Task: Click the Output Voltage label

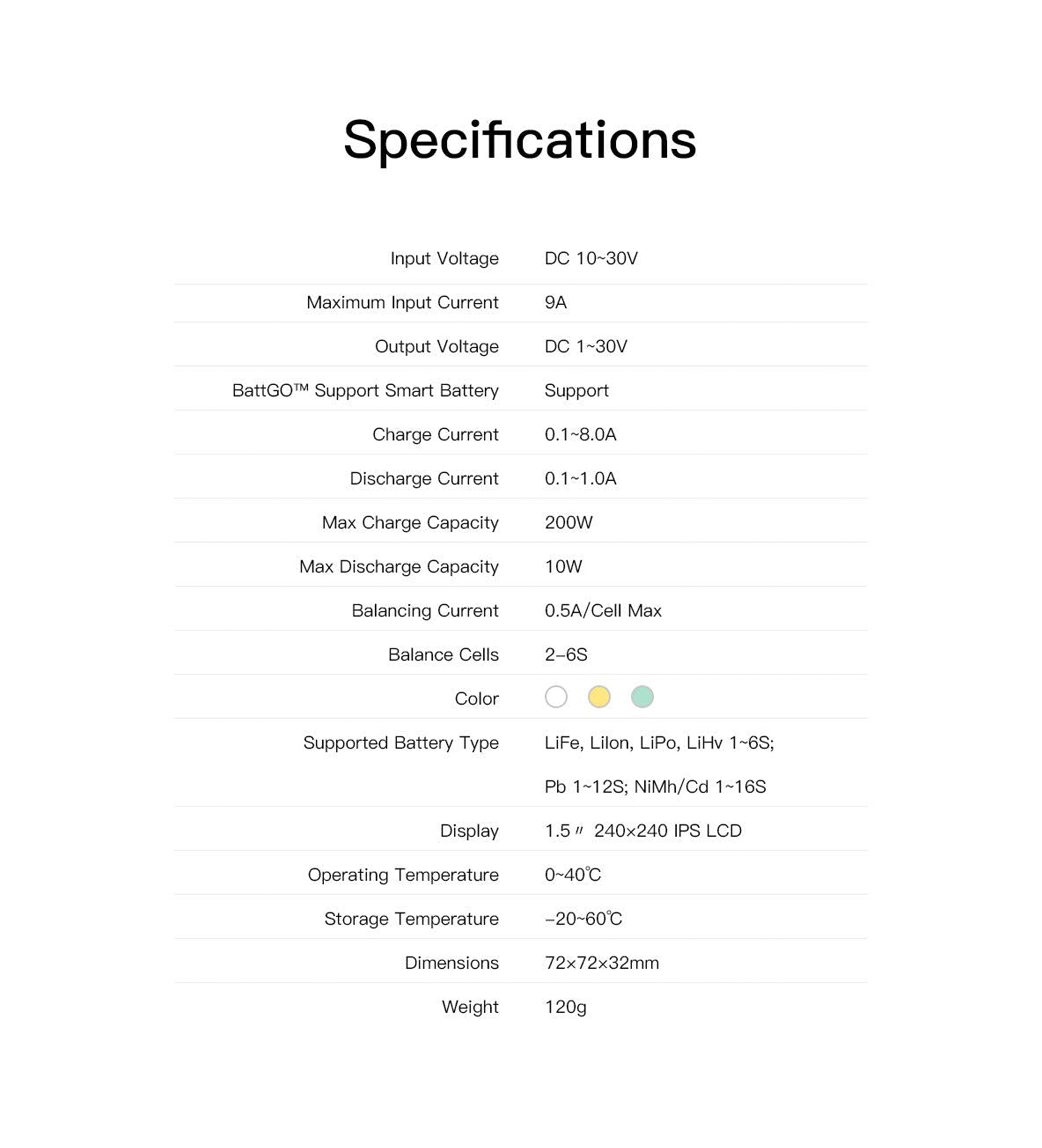Action: click(436, 346)
